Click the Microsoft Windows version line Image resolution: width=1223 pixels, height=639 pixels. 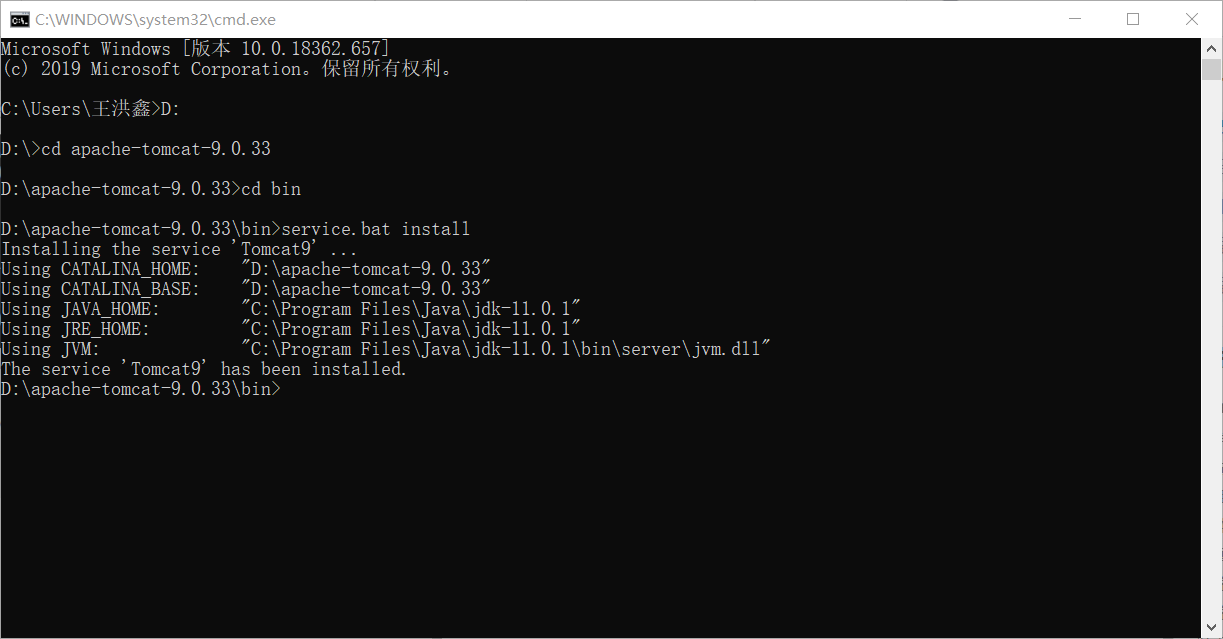[x=195, y=48]
